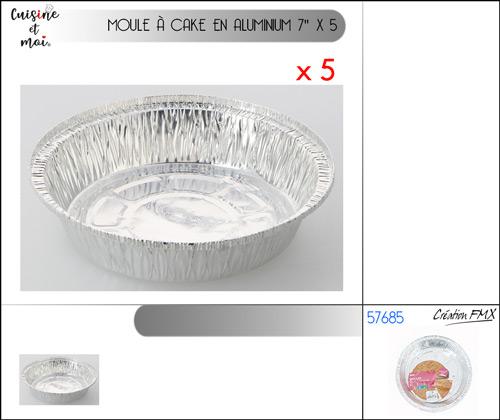
Task: Click the word moi in the logo
Action: coord(35,42)
